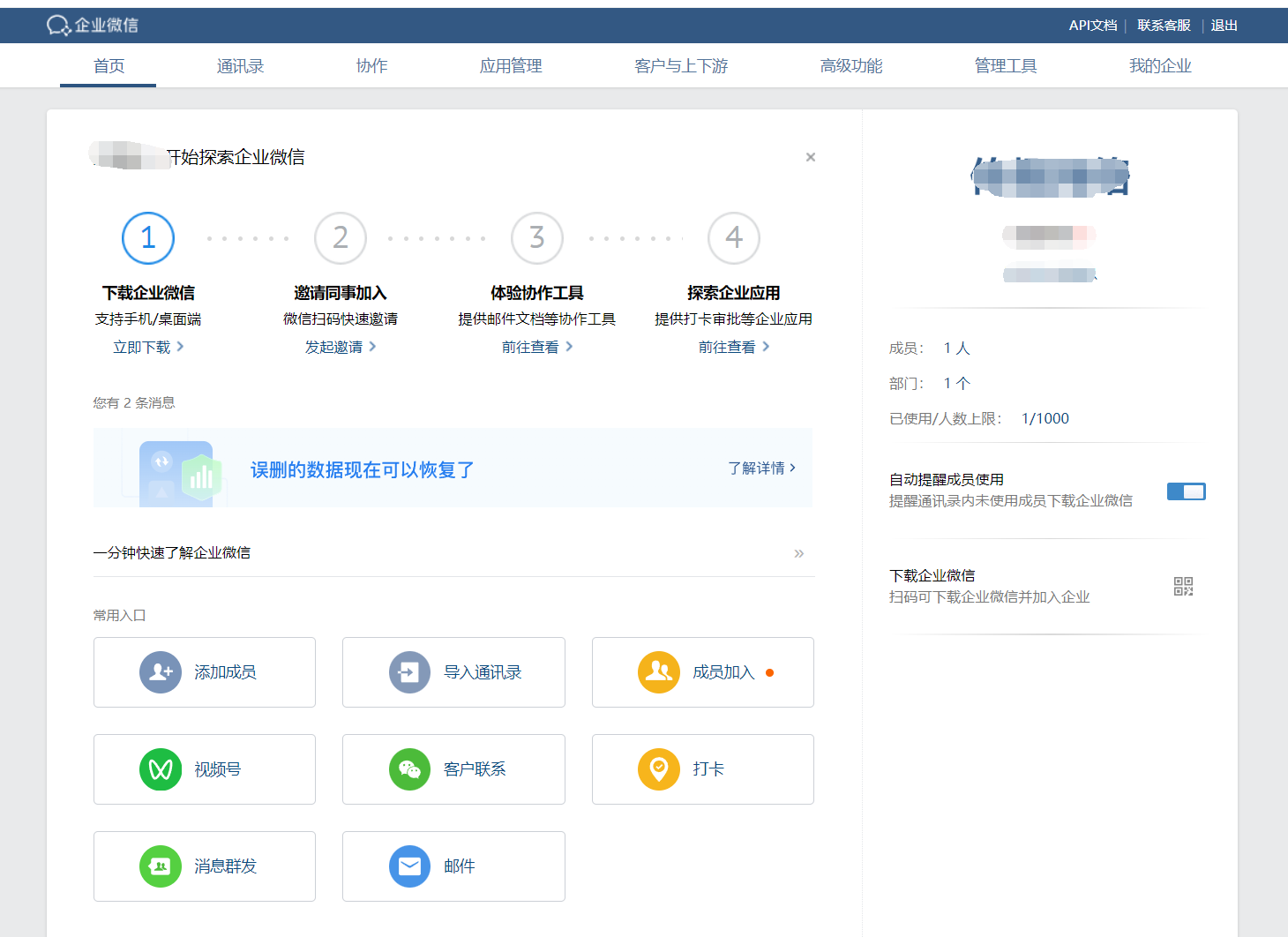Close the 开始探索企业微信 guide panel
The image size is (1288, 937).
pos(811,157)
